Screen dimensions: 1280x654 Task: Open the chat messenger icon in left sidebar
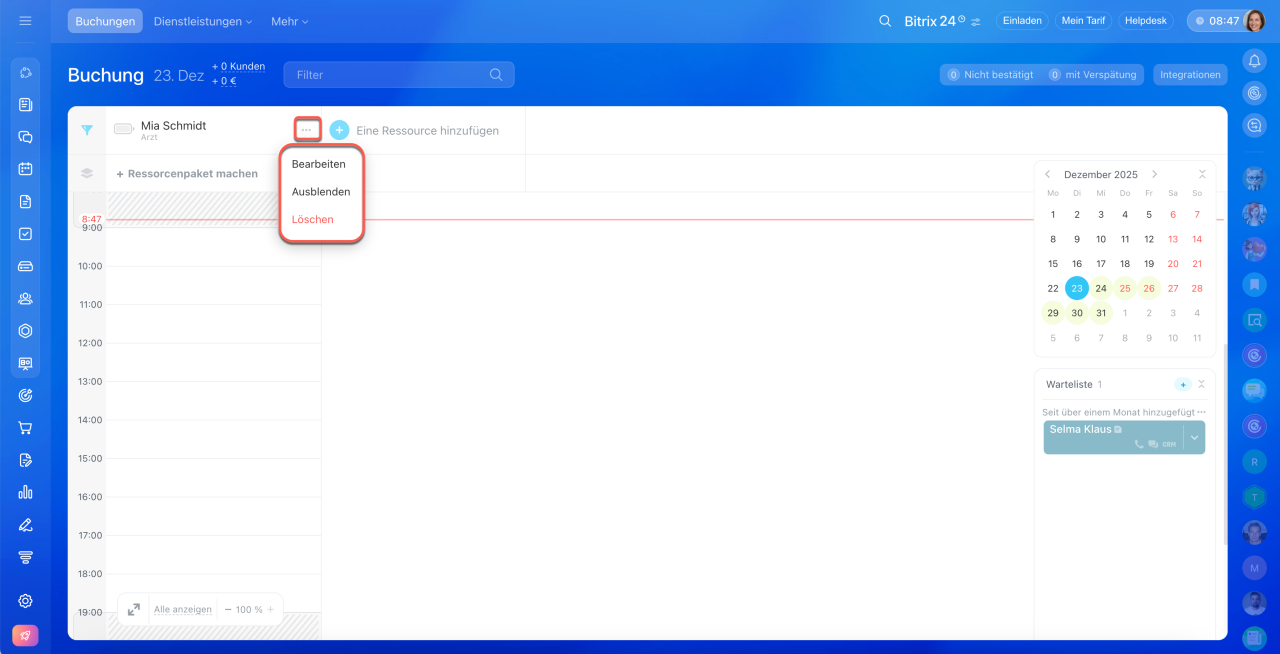coord(26,137)
